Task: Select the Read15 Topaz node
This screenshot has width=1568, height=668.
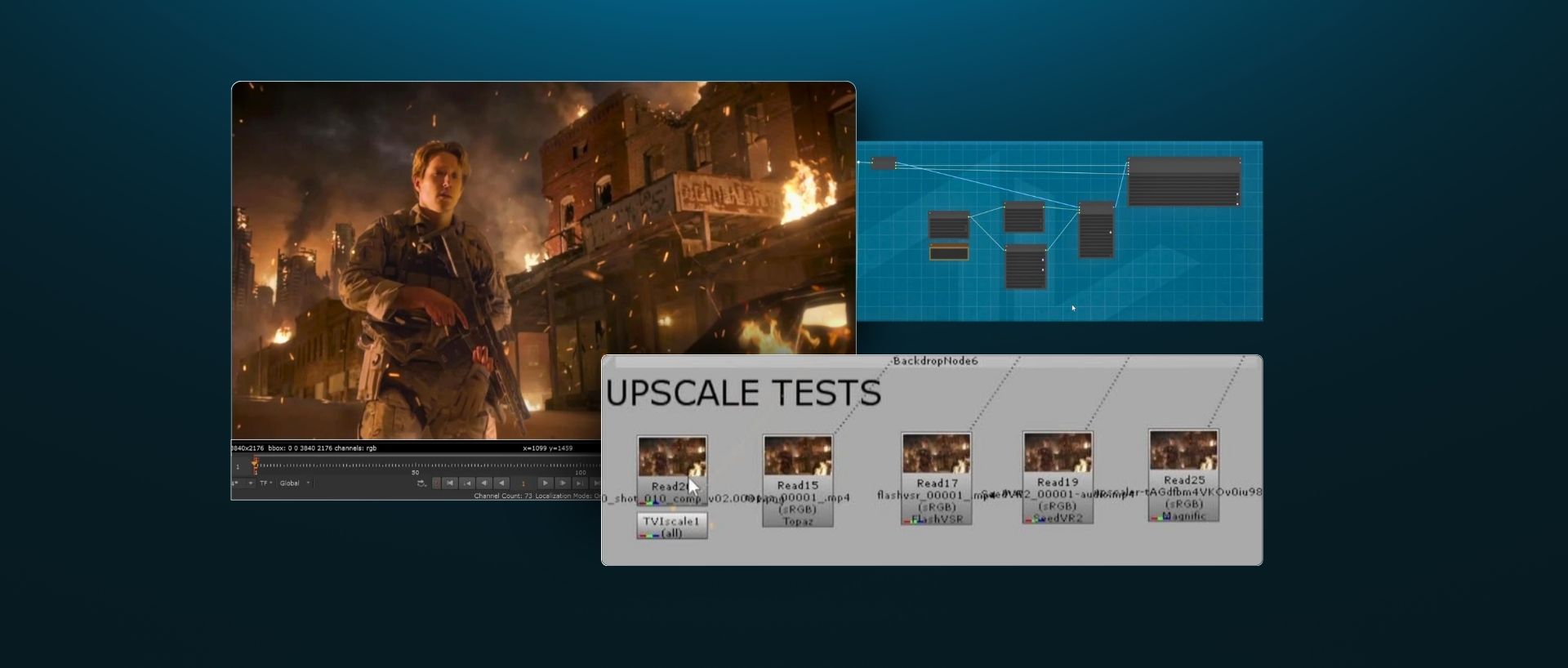Action: pyautogui.click(x=798, y=481)
